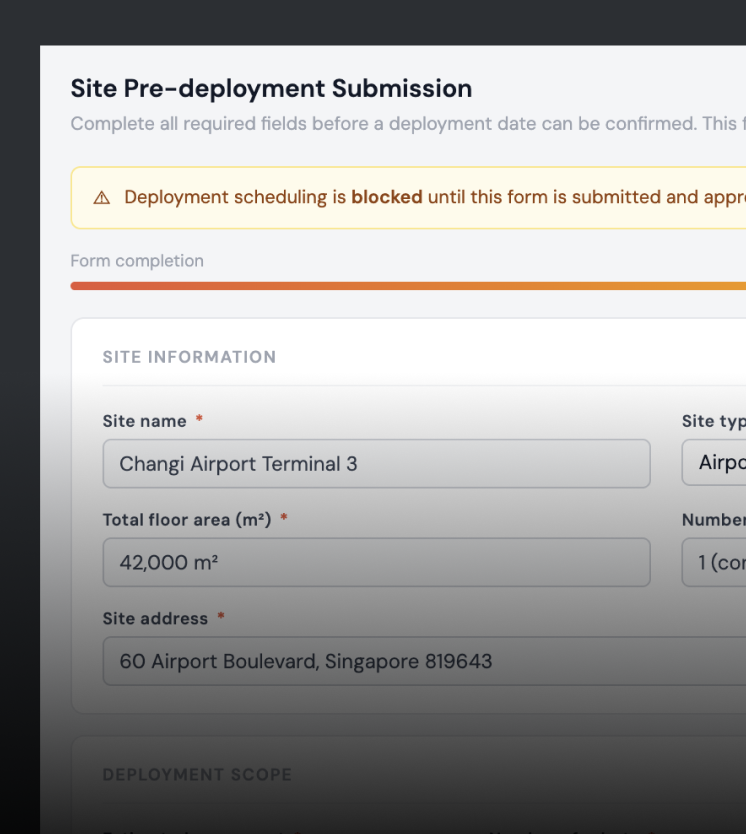The height and width of the screenshot is (834, 746).
Task: Click the Form completion progress bar
Action: [x=408, y=286]
